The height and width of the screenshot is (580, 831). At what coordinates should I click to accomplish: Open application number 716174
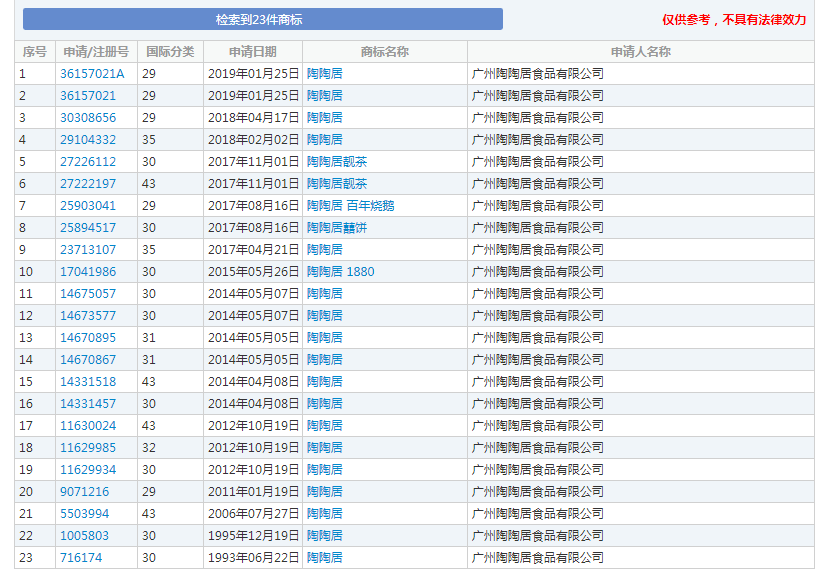[81, 558]
